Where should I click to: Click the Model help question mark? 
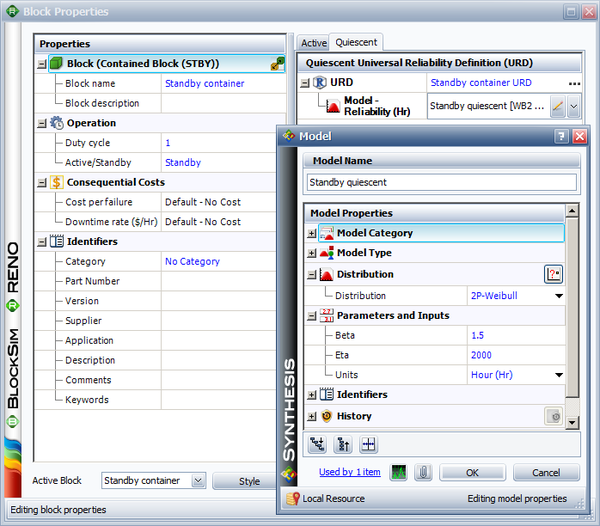tap(562, 136)
